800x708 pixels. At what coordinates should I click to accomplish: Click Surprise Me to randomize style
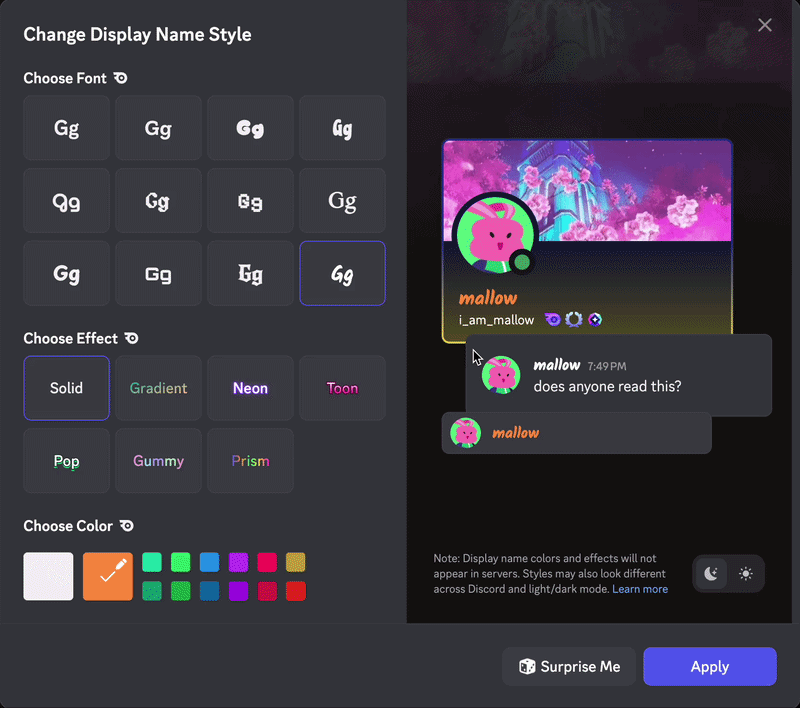(569, 666)
